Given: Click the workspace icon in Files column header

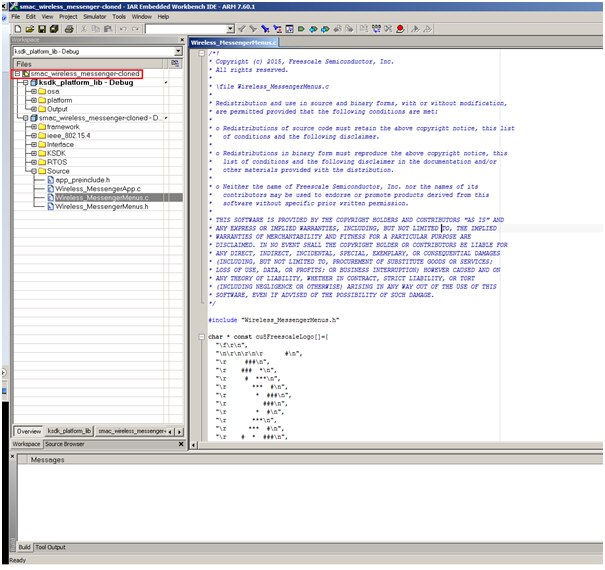Looking at the screenshot, I should click(175, 63).
